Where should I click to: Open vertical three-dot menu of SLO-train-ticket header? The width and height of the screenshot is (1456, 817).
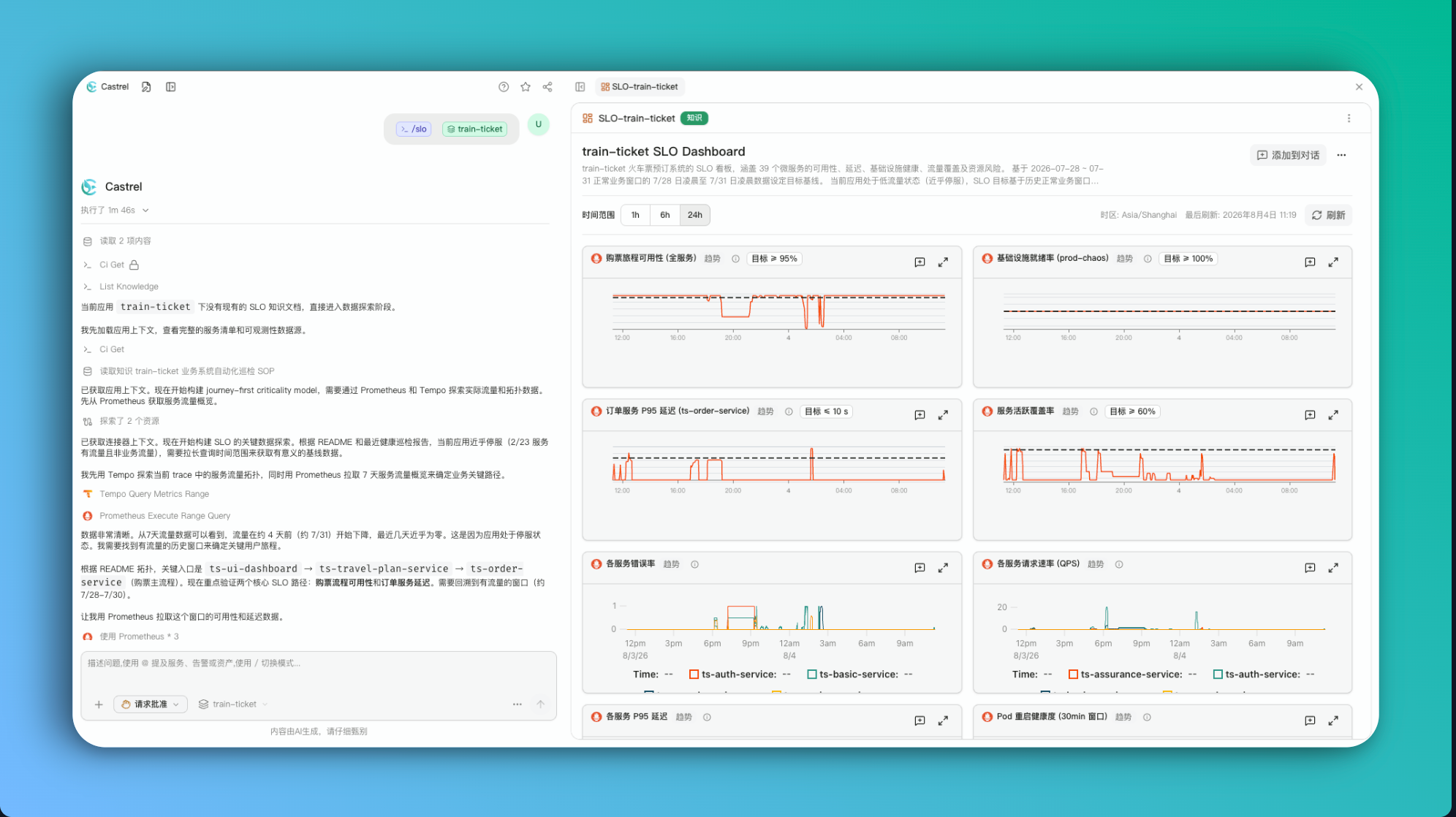tap(1349, 118)
